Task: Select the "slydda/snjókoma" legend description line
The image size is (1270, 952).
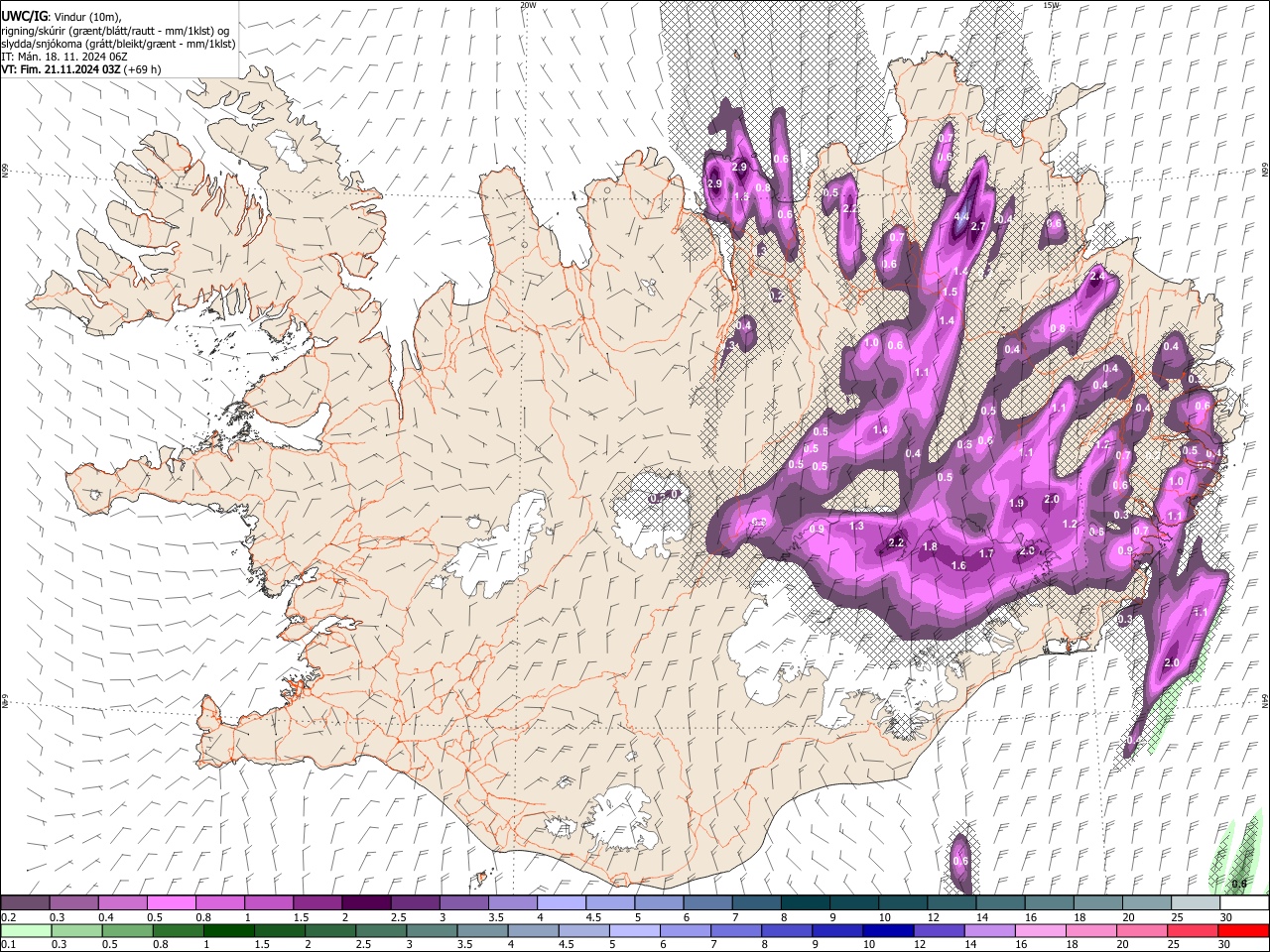Action: pyautogui.click(x=118, y=44)
